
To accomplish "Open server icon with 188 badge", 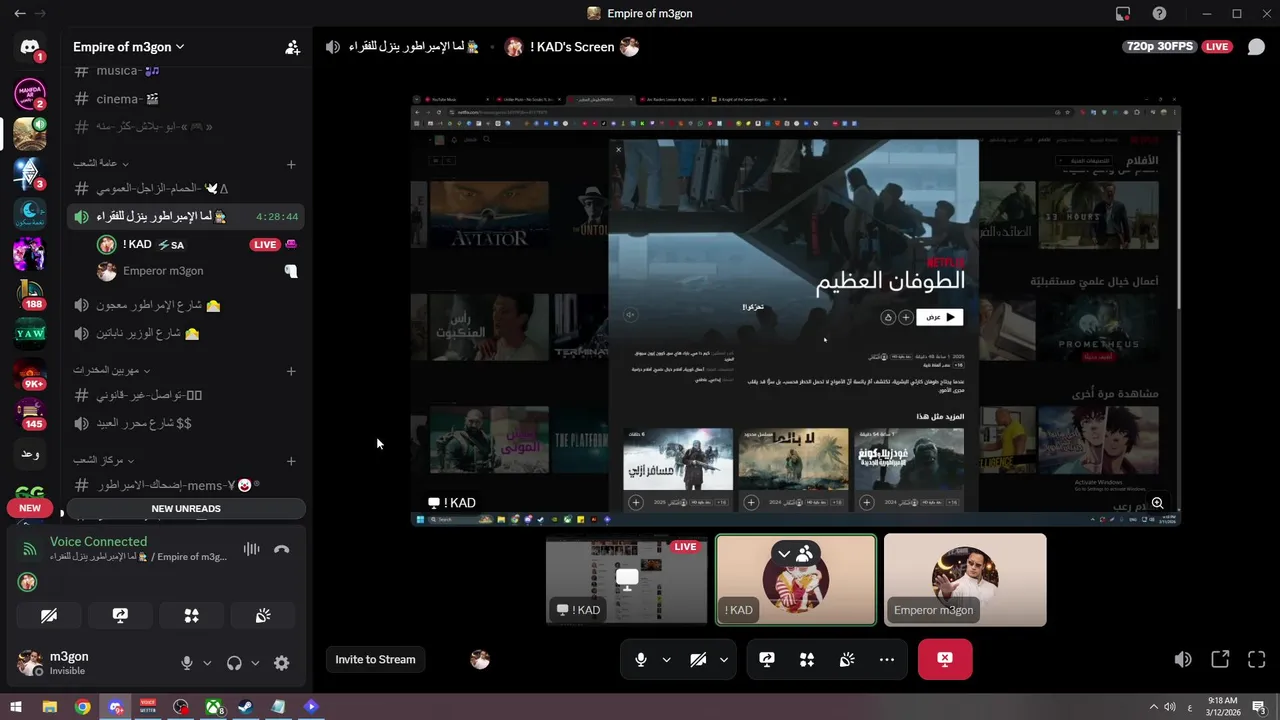I will click(30, 293).
